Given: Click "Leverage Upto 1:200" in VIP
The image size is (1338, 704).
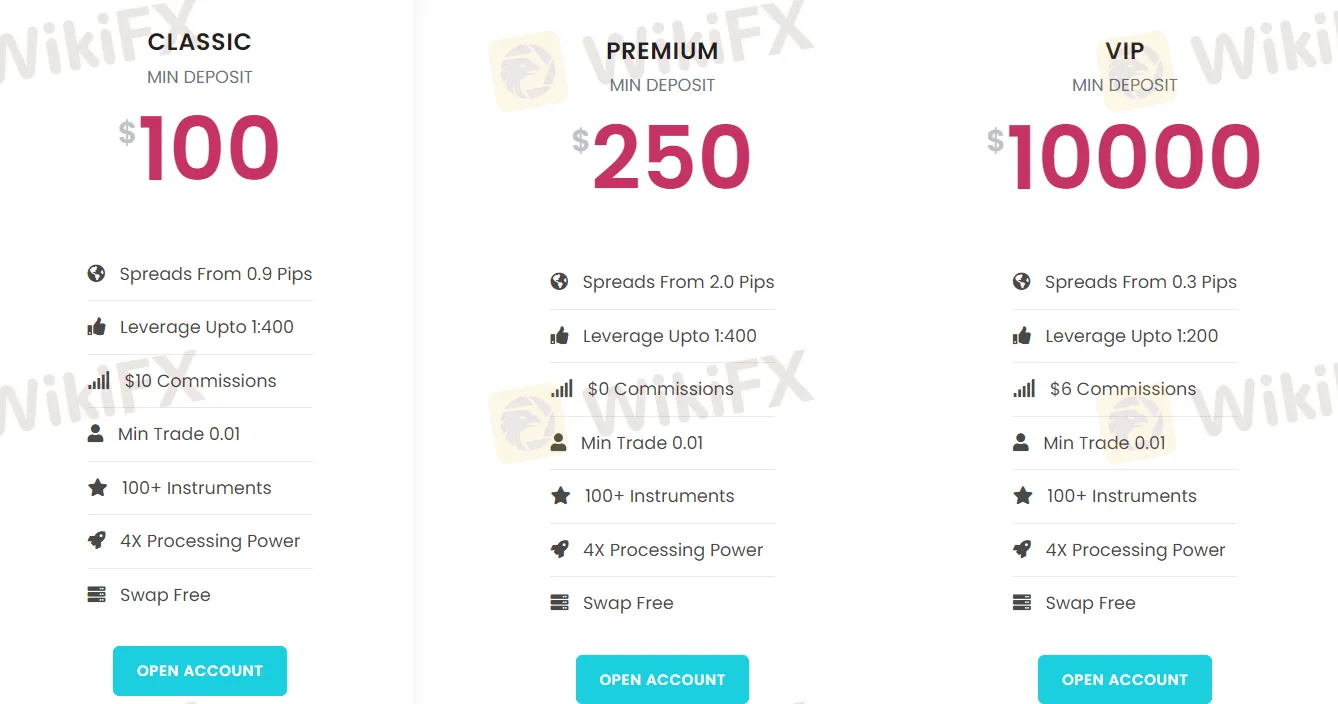Looking at the screenshot, I should pos(1131,336).
